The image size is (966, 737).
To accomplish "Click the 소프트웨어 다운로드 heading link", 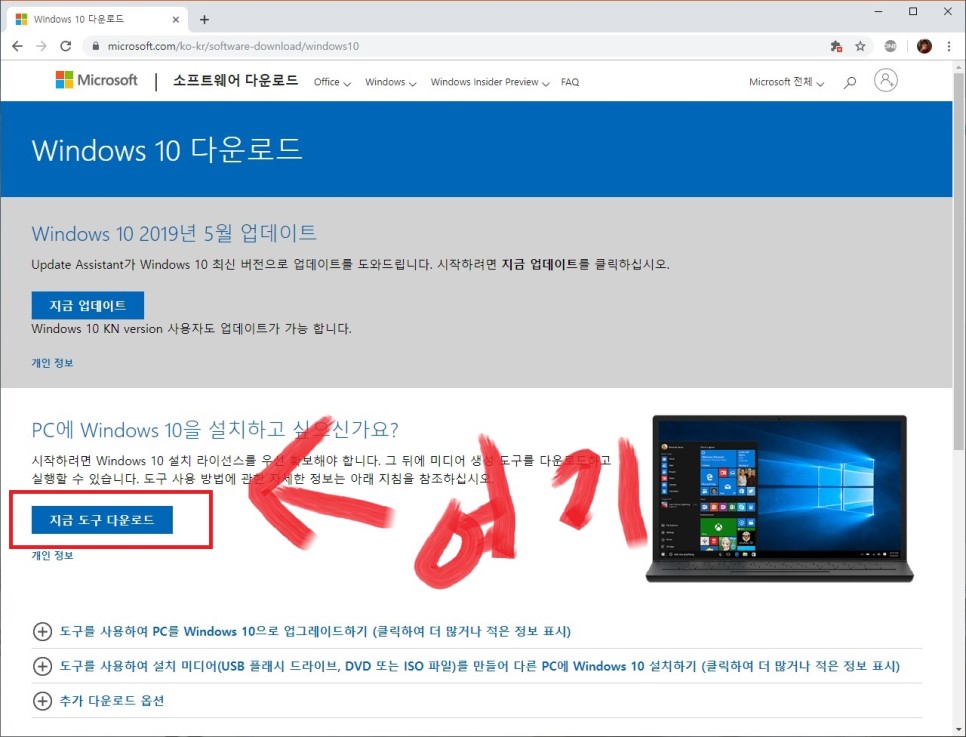I will (x=235, y=80).
